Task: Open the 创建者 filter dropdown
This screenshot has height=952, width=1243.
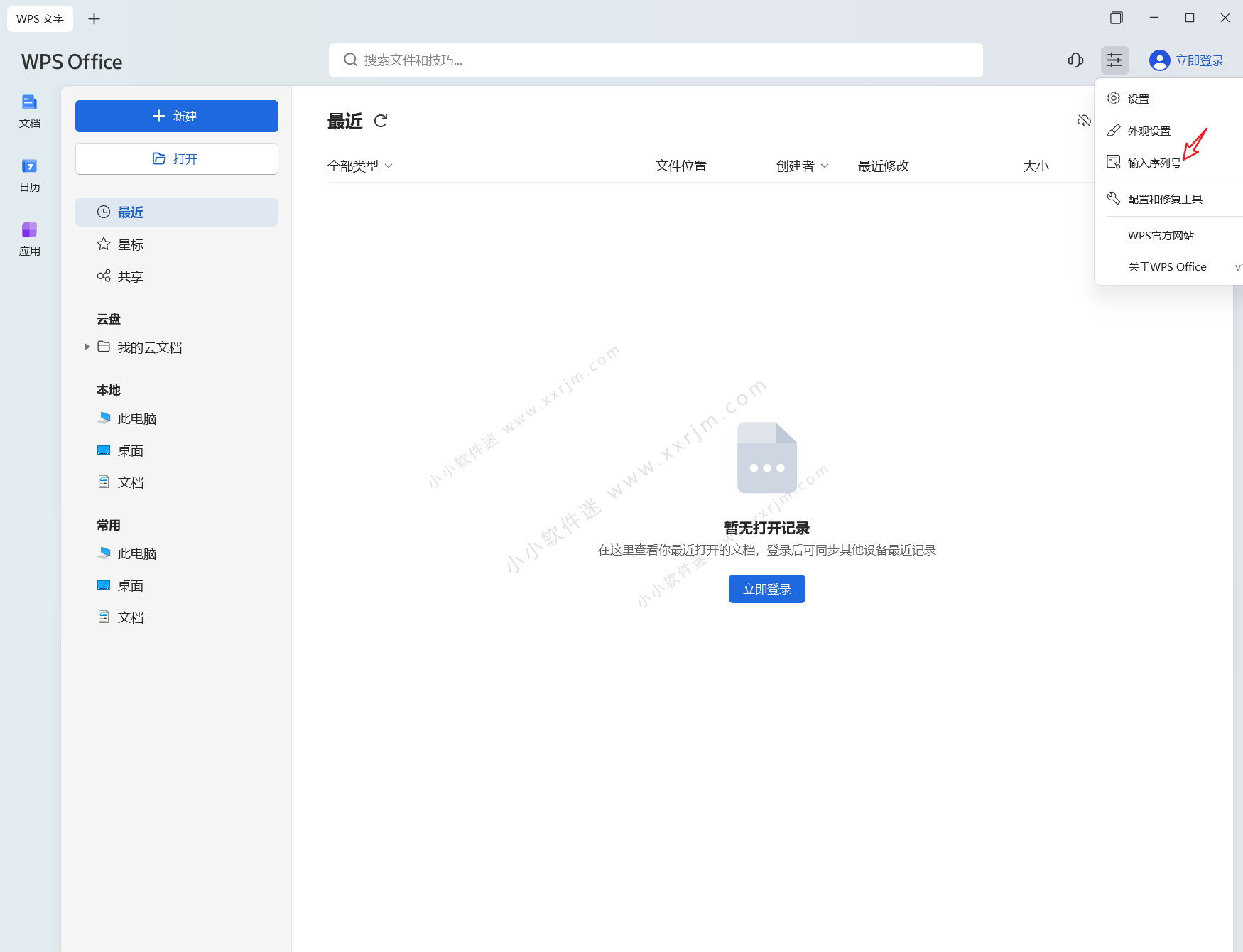Action: (x=802, y=166)
